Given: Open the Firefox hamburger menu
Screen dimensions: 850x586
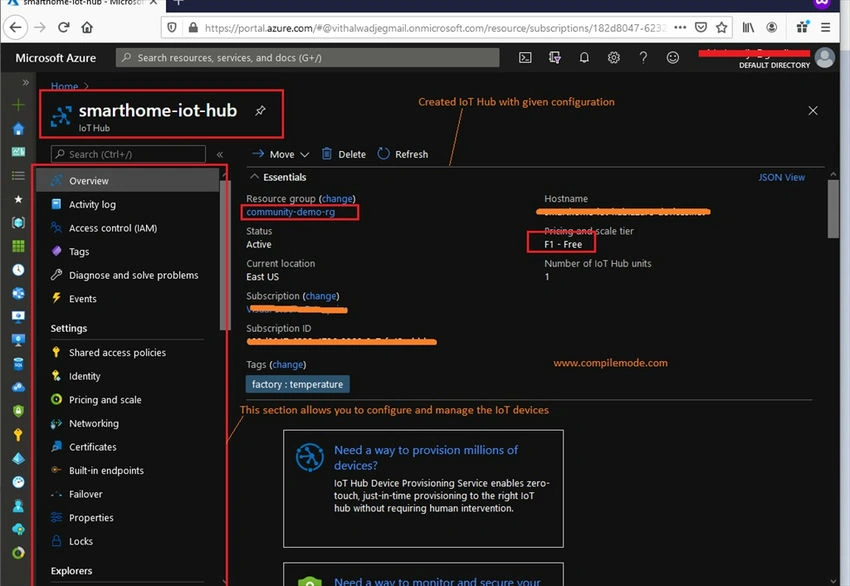Looking at the screenshot, I should 825,27.
